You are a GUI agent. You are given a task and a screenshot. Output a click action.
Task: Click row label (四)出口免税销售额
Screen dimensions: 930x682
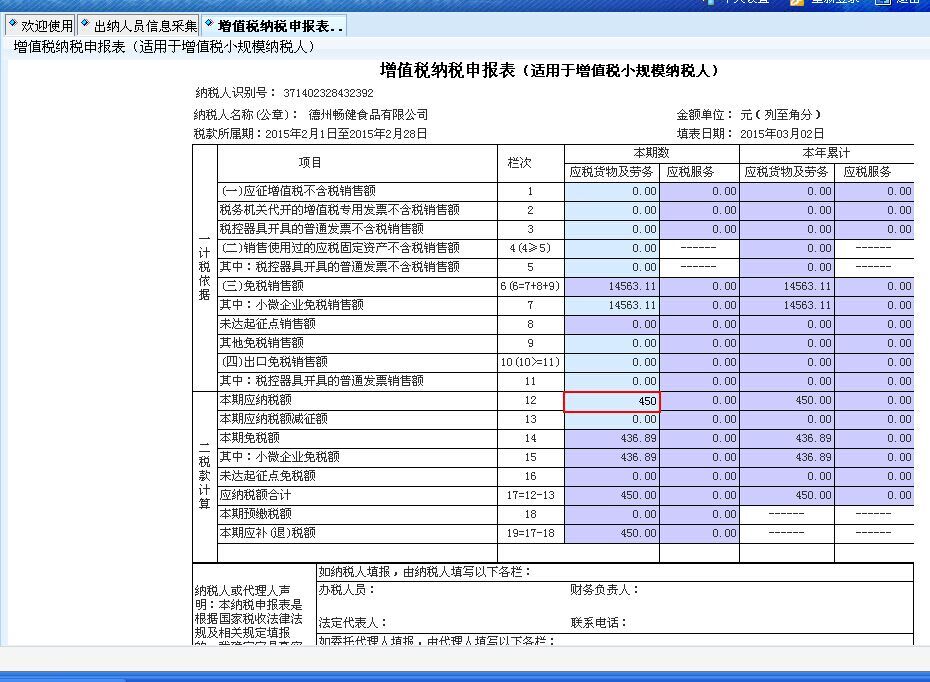pyautogui.click(x=274, y=362)
